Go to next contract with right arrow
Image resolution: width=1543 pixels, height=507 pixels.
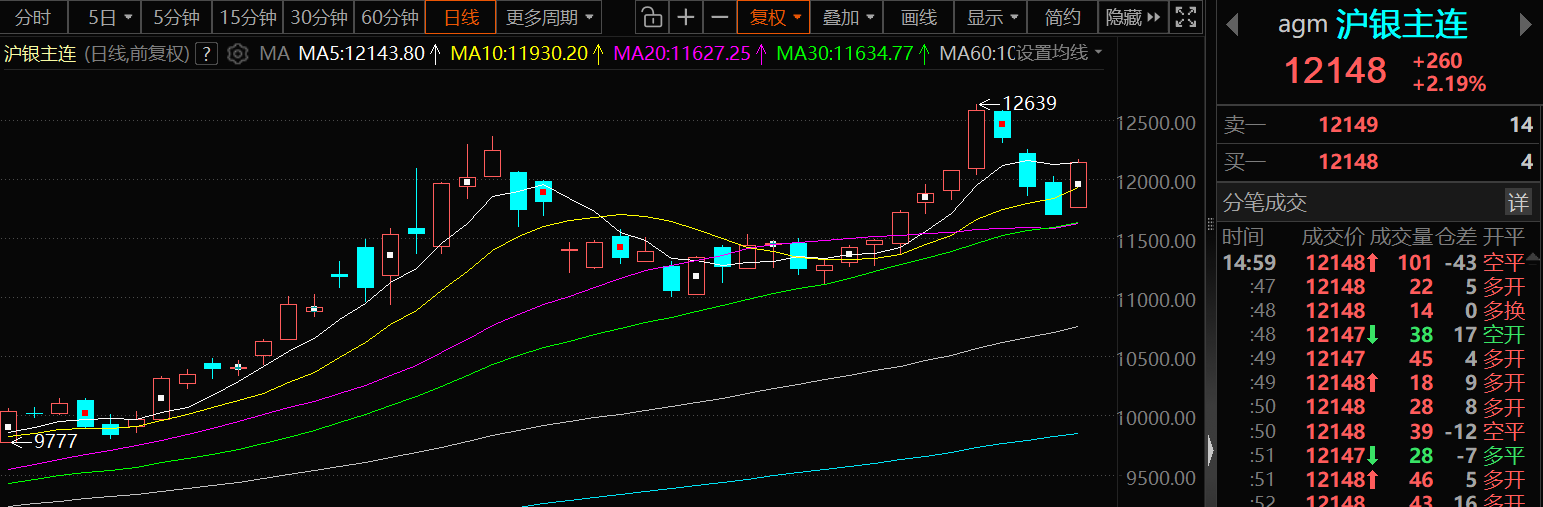[x=1527, y=23]
